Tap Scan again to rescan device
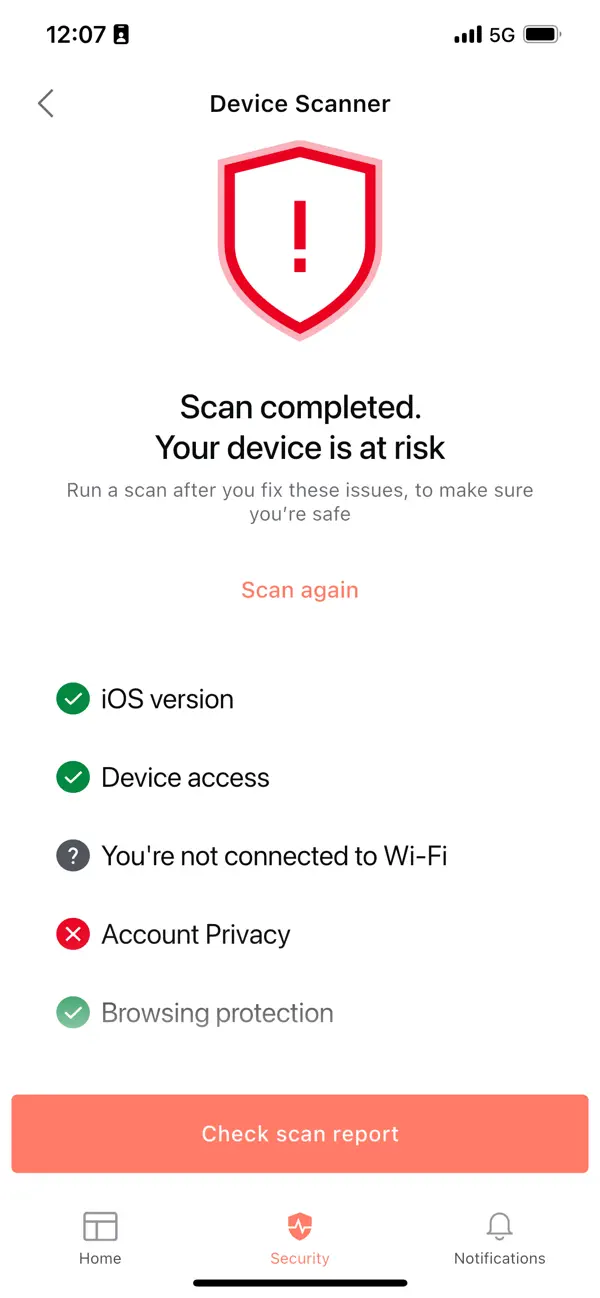The width and height of the screenshot is (600, 1298). pyautogui.click(x=300, y=589)
